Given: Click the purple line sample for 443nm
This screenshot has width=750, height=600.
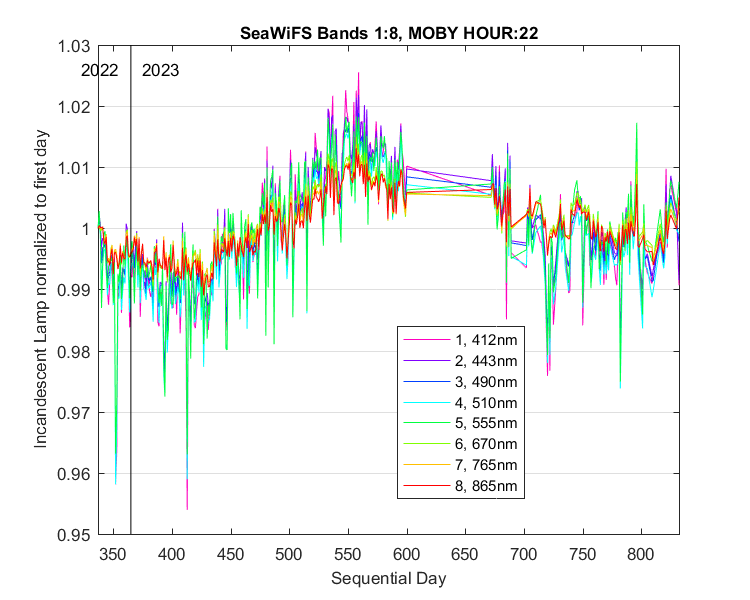Looking at the screenshot, I should click(427, 361).
